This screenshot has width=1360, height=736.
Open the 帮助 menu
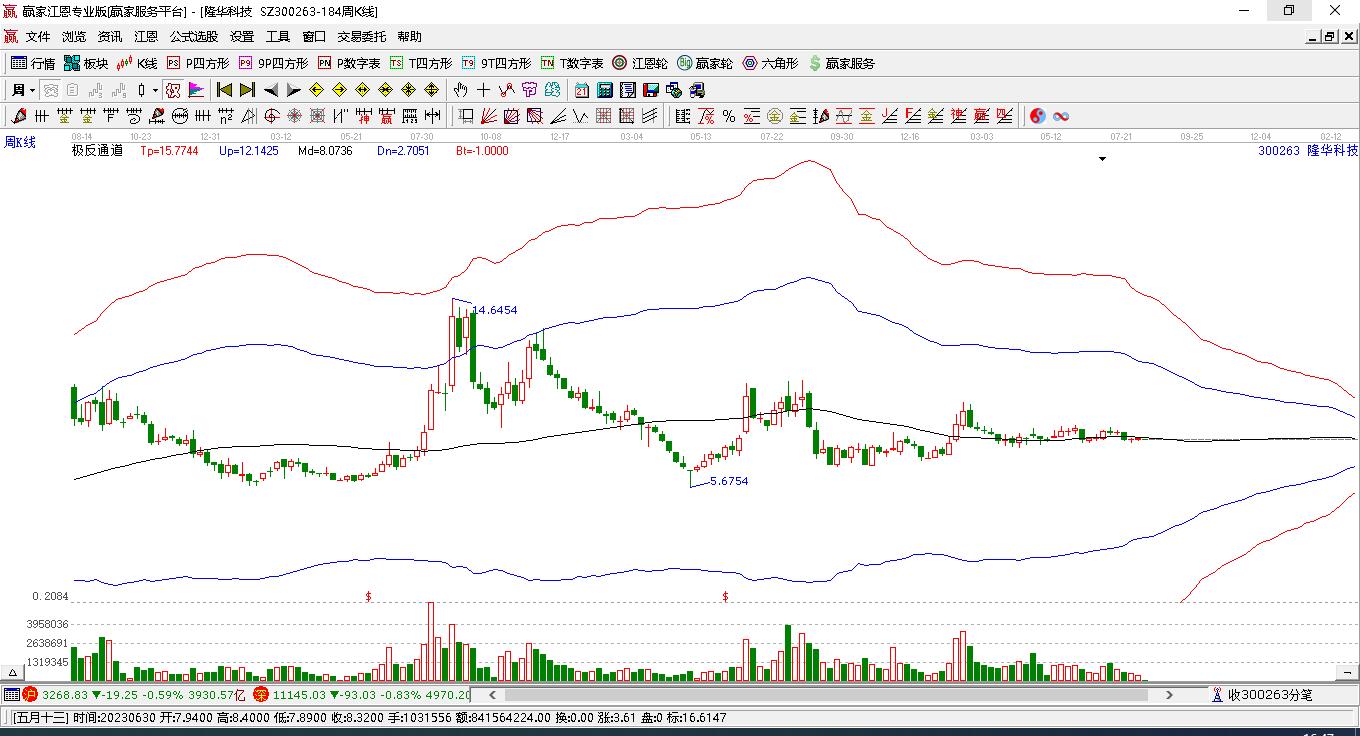[x=410, y=37]
